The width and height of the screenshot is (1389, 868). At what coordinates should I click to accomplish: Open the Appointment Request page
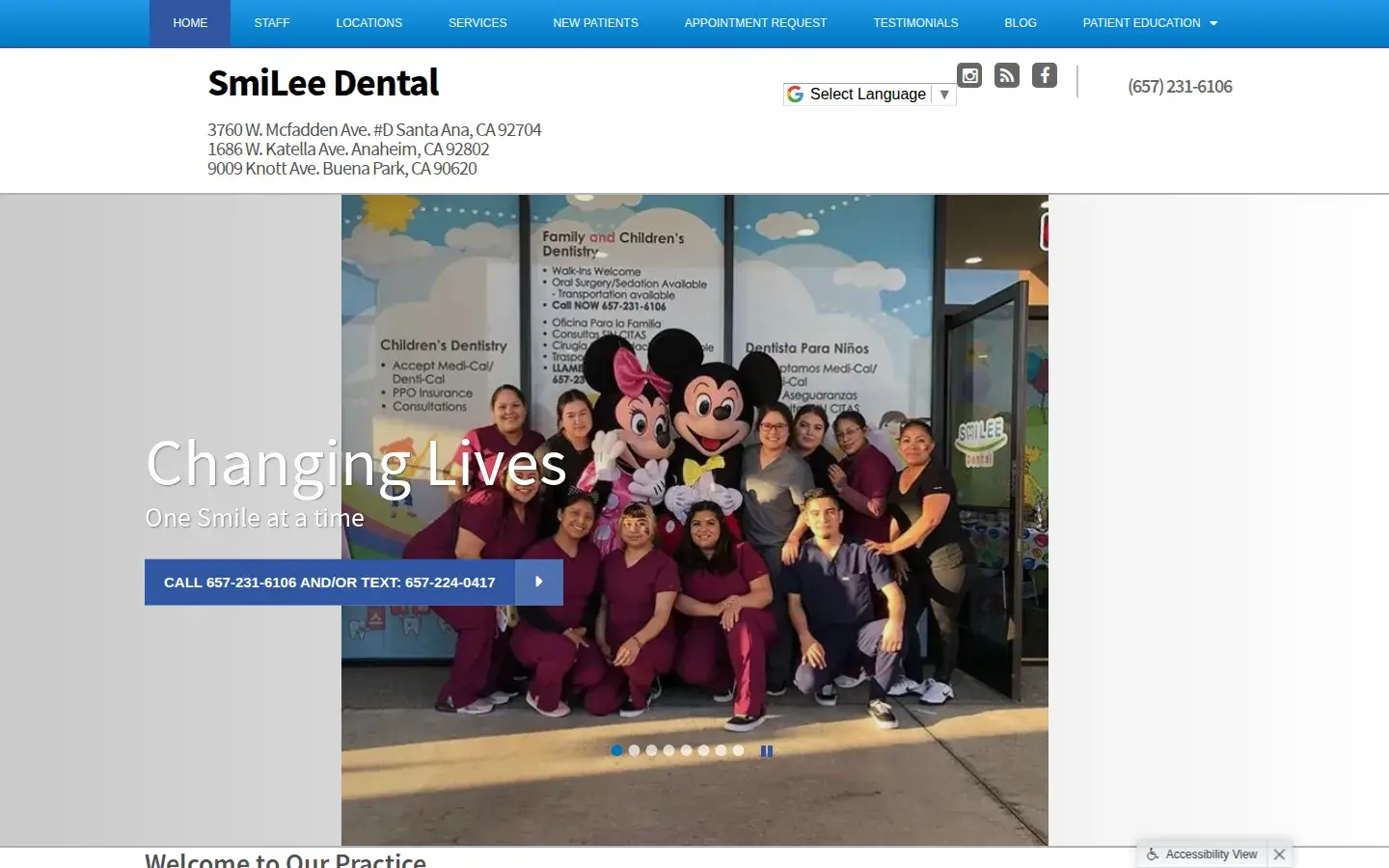click(x=755, y=23)
